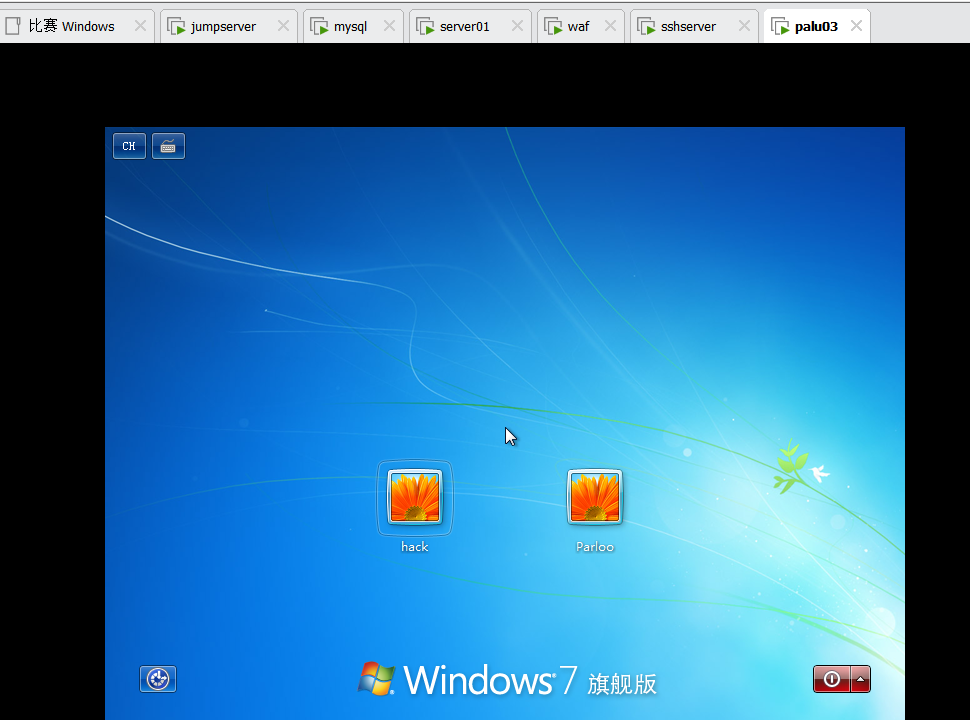Close the sshserver tab
Image resolution: width=970 pixels, height=720 pixels.
[744, 26]
